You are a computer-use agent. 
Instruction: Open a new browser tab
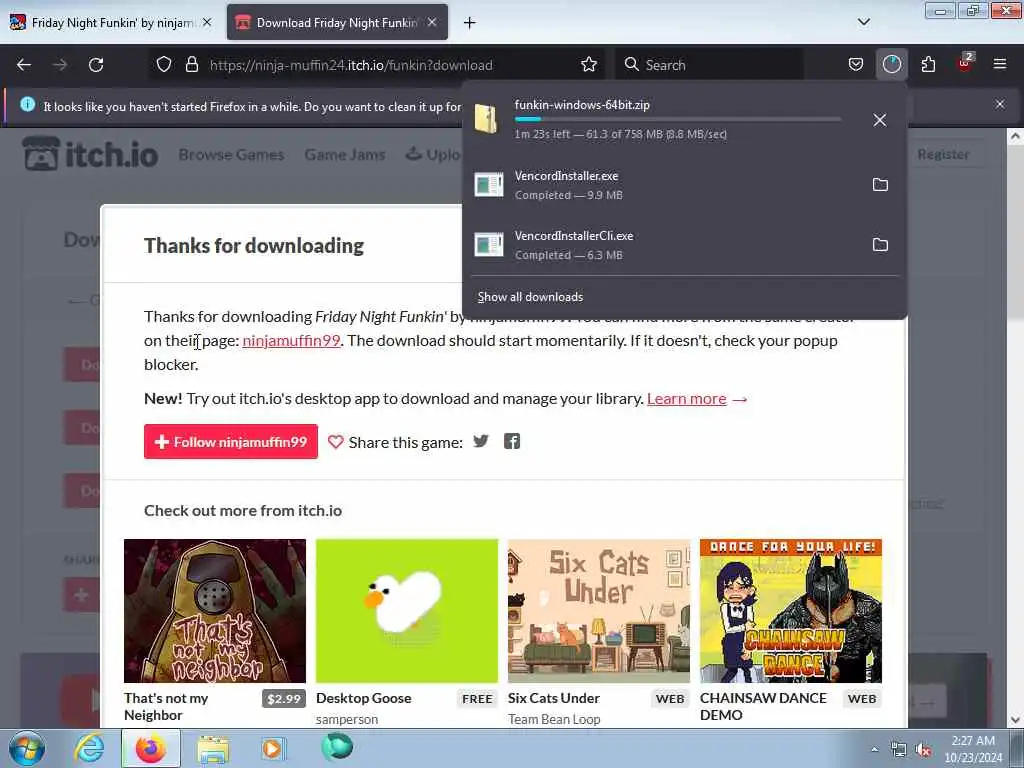pyautogui.click(x=470, y=23)
